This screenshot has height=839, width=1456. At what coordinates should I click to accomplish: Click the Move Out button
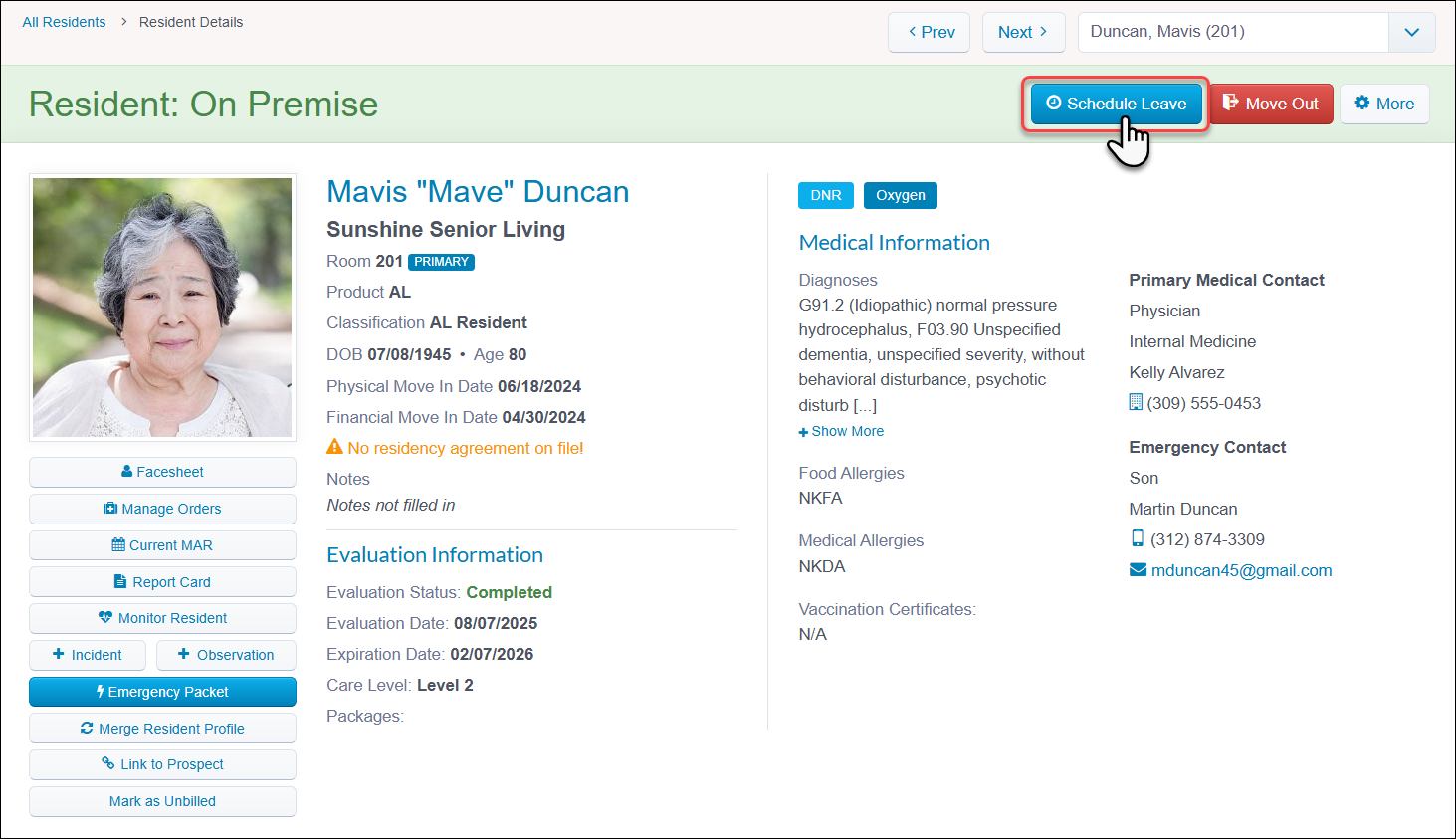pyautogui.click(x=1271, y=104)
